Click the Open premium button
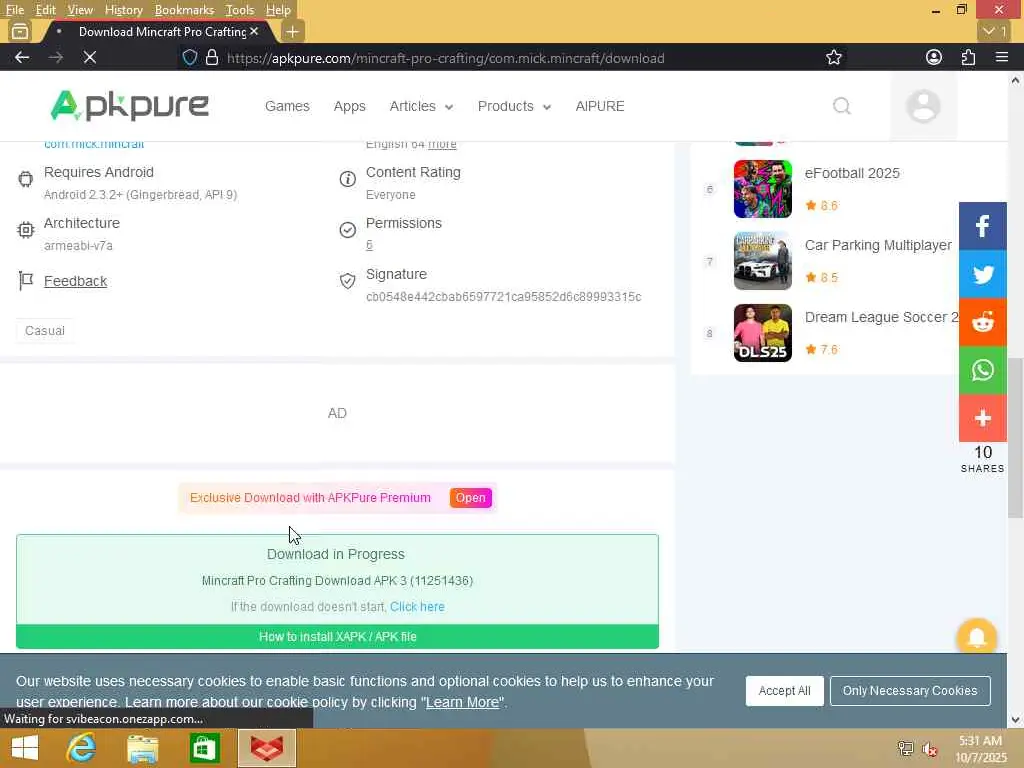This screenshot has height=768, width=1024. (470, 498)
